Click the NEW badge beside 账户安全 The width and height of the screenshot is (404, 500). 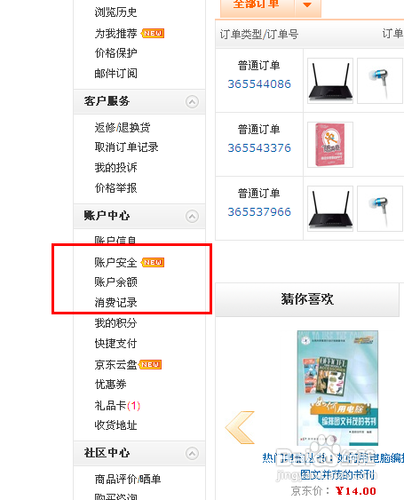(153, 262)
